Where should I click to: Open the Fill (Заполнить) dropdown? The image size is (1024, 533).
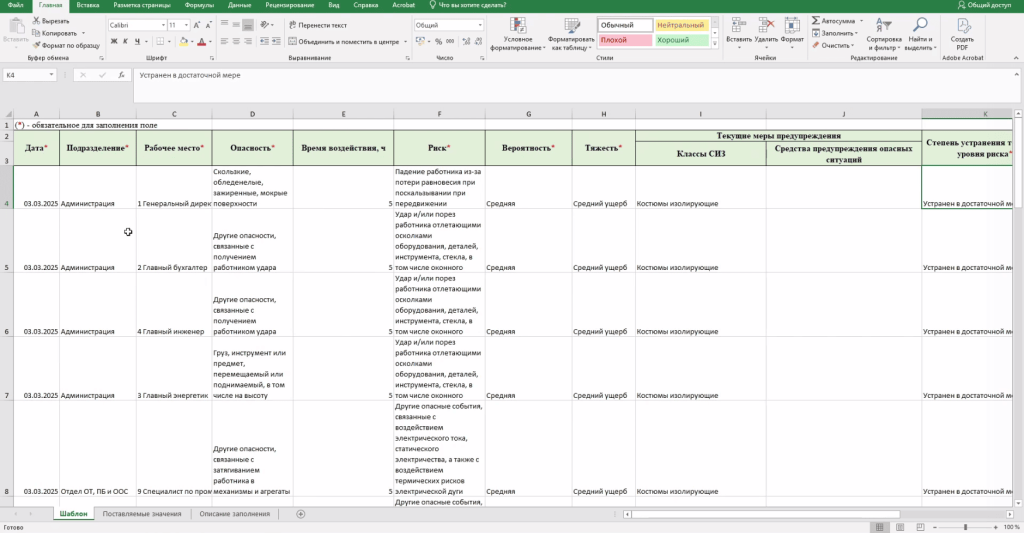[835, 33]
